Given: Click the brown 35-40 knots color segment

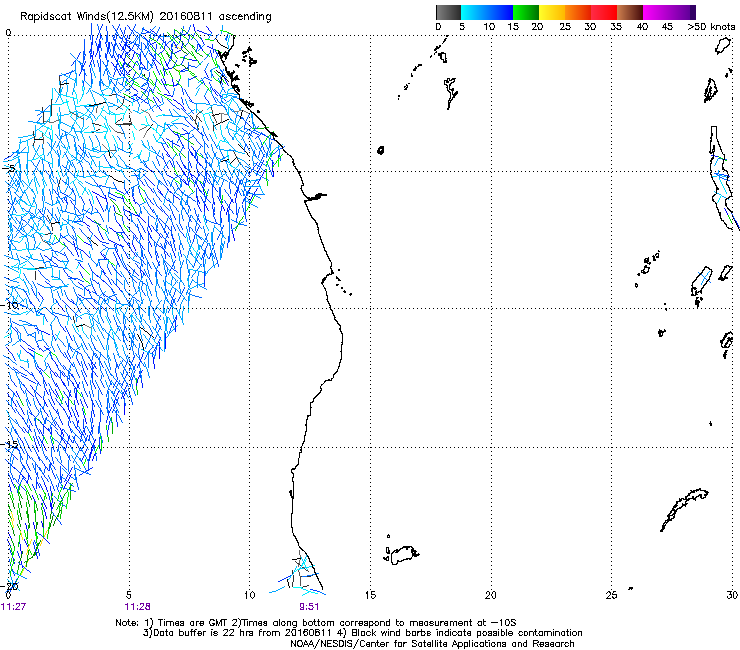Looking at the screenshot, I should coord(630,12).
